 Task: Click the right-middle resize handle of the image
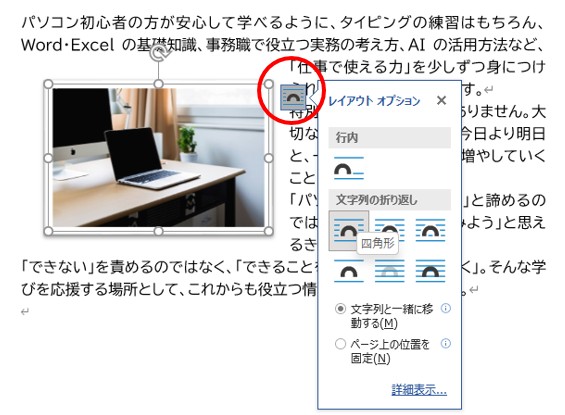click(268, 158)
